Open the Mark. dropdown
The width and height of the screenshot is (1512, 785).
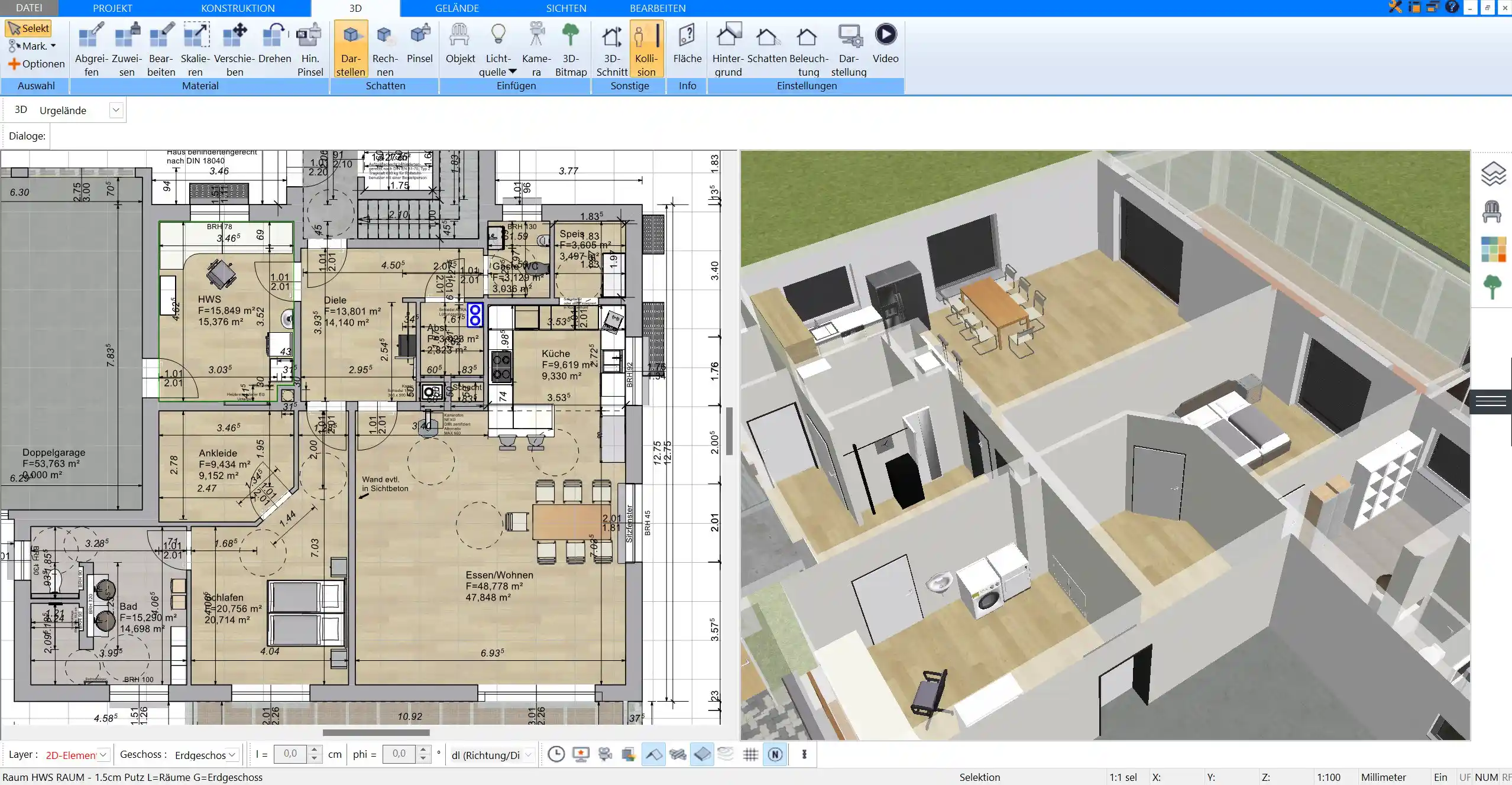pyautogui.click(x=32, y=46)
